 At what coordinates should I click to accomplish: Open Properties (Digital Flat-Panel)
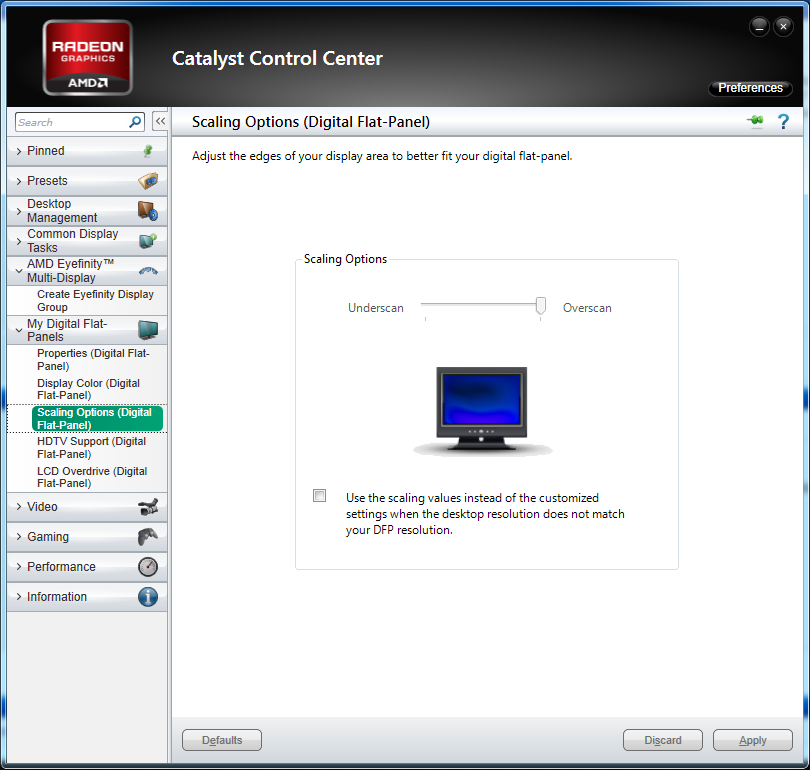pos(93,359)
